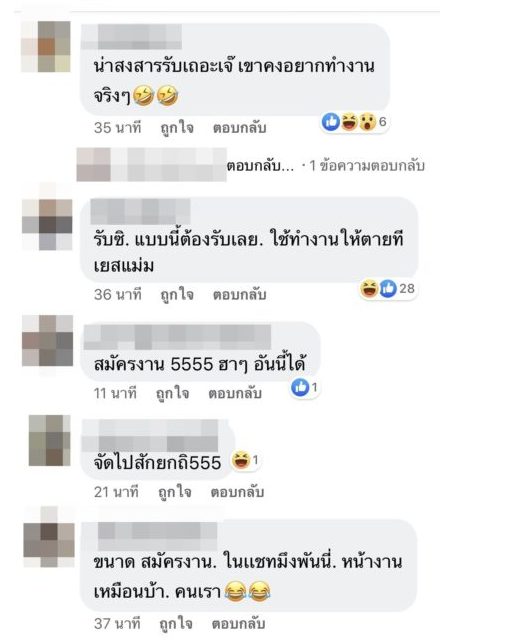
Task: Like (ถูกใจ) the 36 นาที comment
Action: (177, 294)
